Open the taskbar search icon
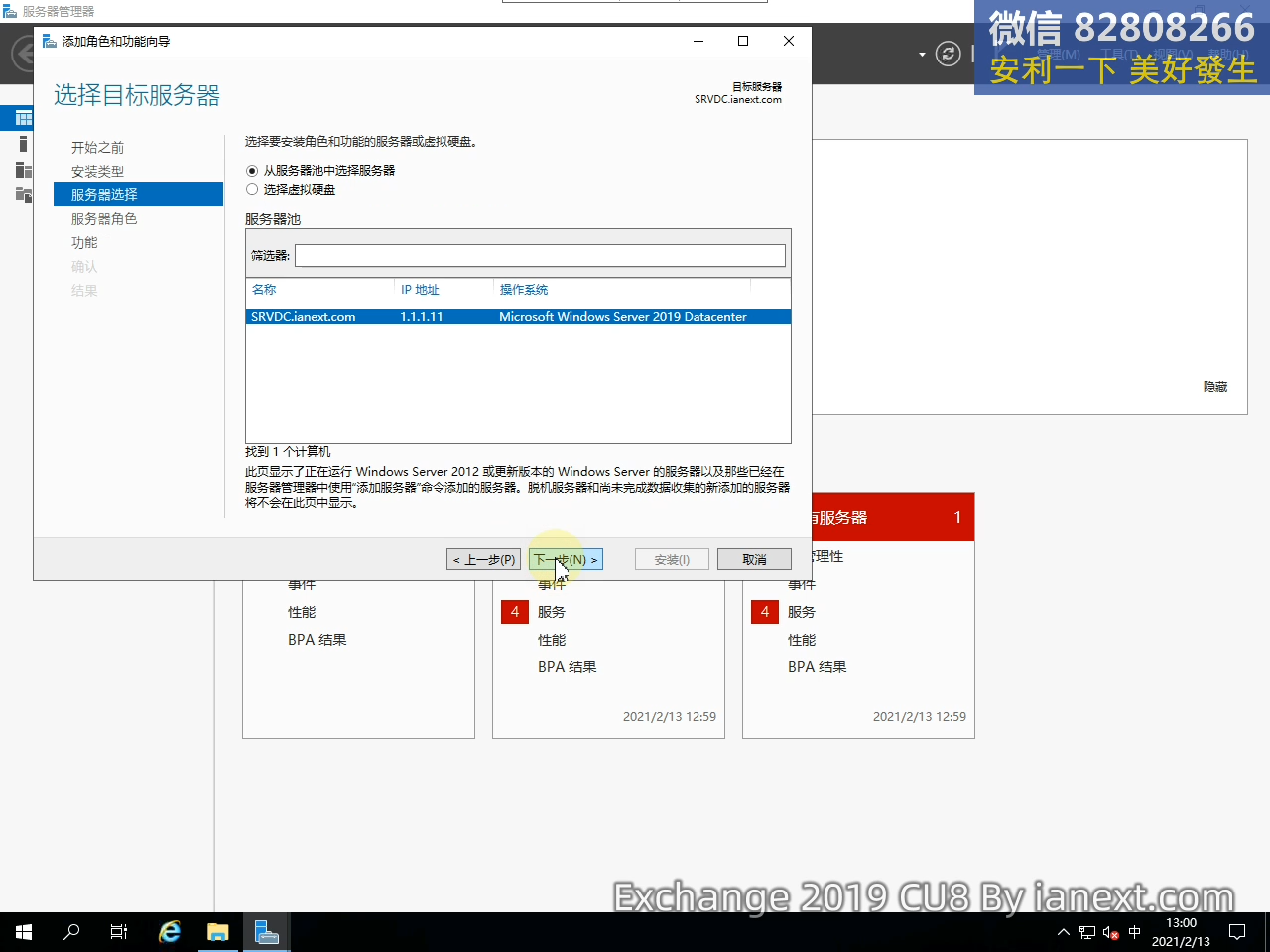The height and width of the screenshot is (952, 1270). pyautogui.click(x=71, y=932)
